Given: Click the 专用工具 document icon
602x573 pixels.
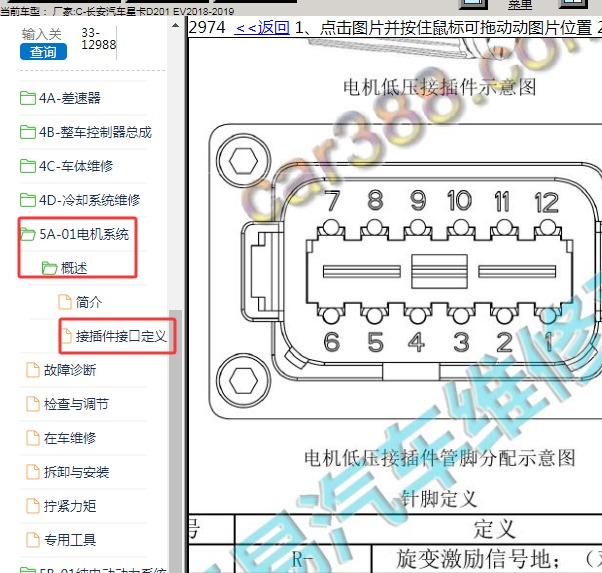Looking at the screenshot, I should (x=33, y=540).
